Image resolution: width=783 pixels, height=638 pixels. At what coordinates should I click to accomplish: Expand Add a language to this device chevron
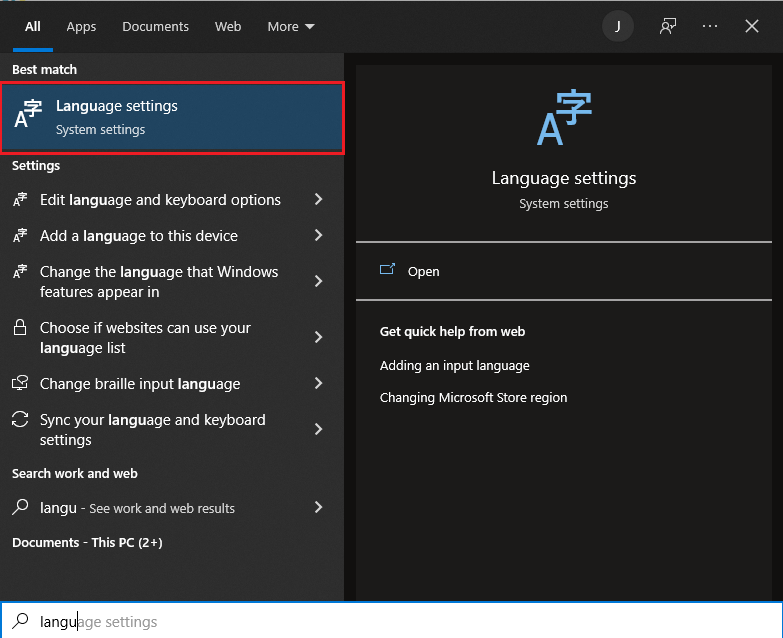[319, 235]
